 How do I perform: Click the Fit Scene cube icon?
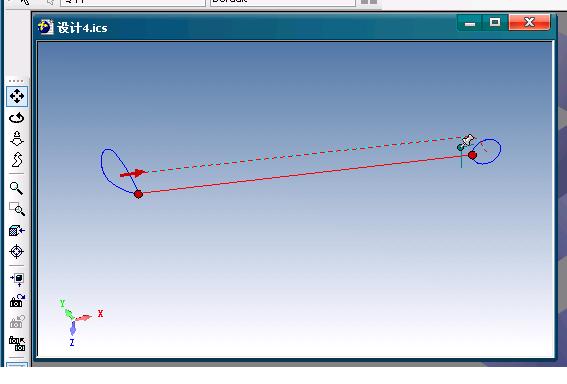(17, 230)
